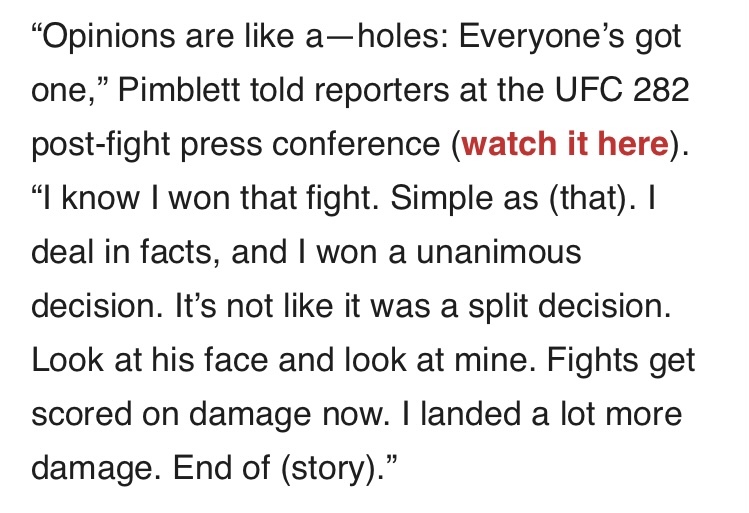Click the words "End of" in last line
This screenshot has height=513, width=749.
pyautogui.click(x=221, y=467)
